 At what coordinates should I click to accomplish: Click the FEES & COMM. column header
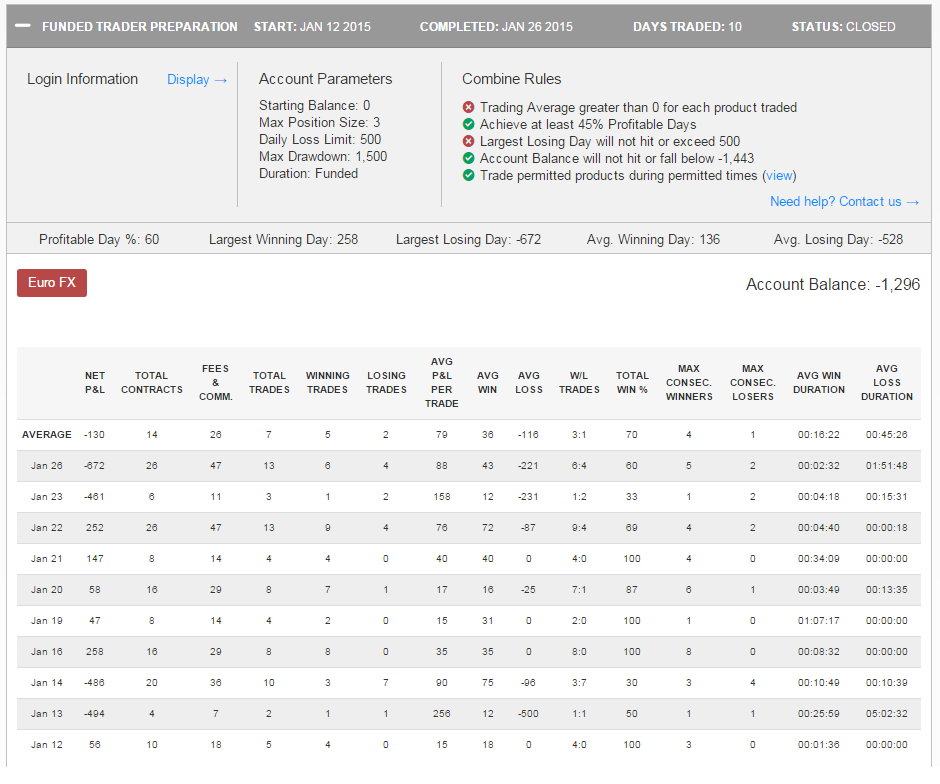click(216, 382)
